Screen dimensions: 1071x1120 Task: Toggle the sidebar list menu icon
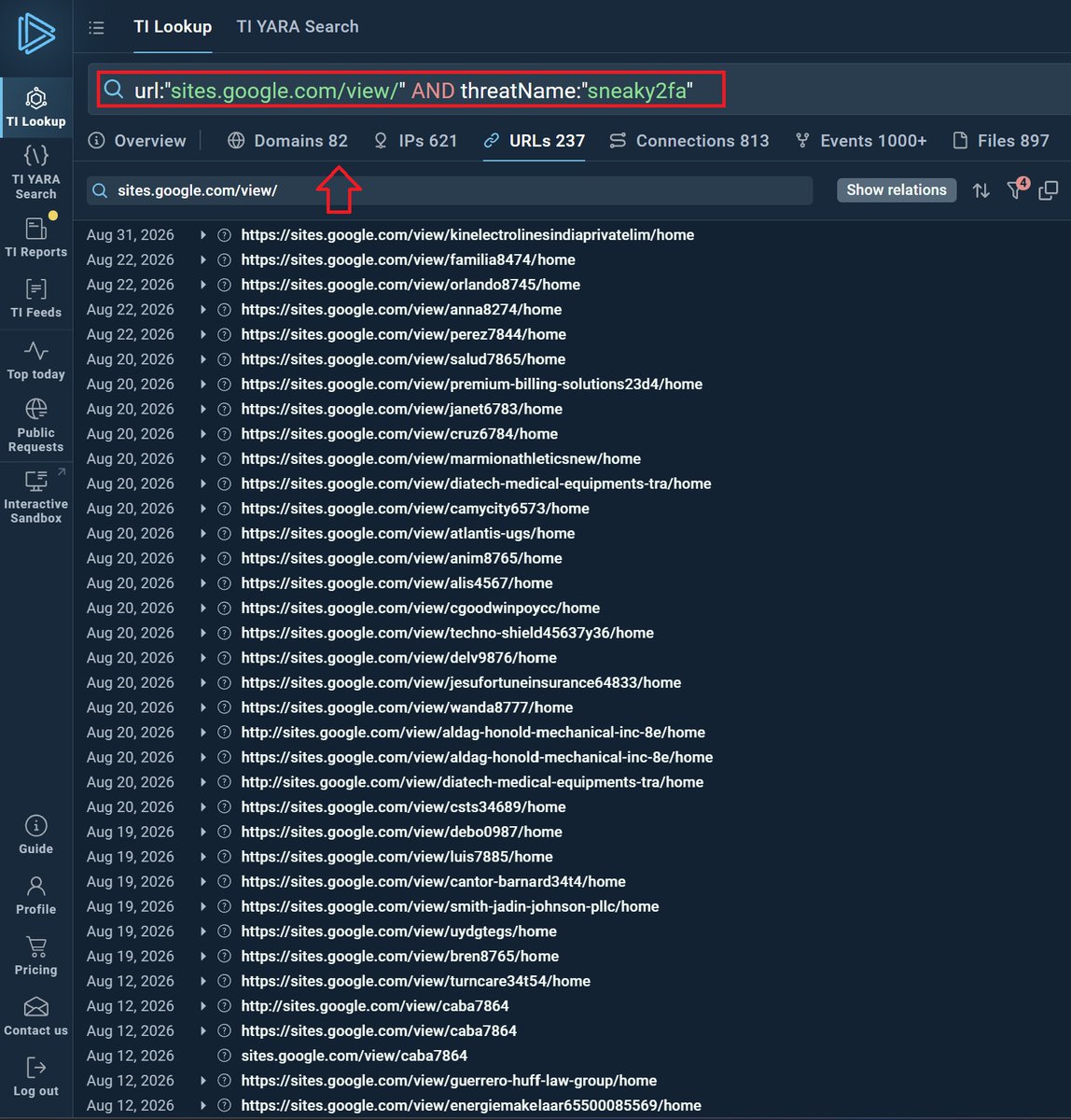[x=96, y=28]
